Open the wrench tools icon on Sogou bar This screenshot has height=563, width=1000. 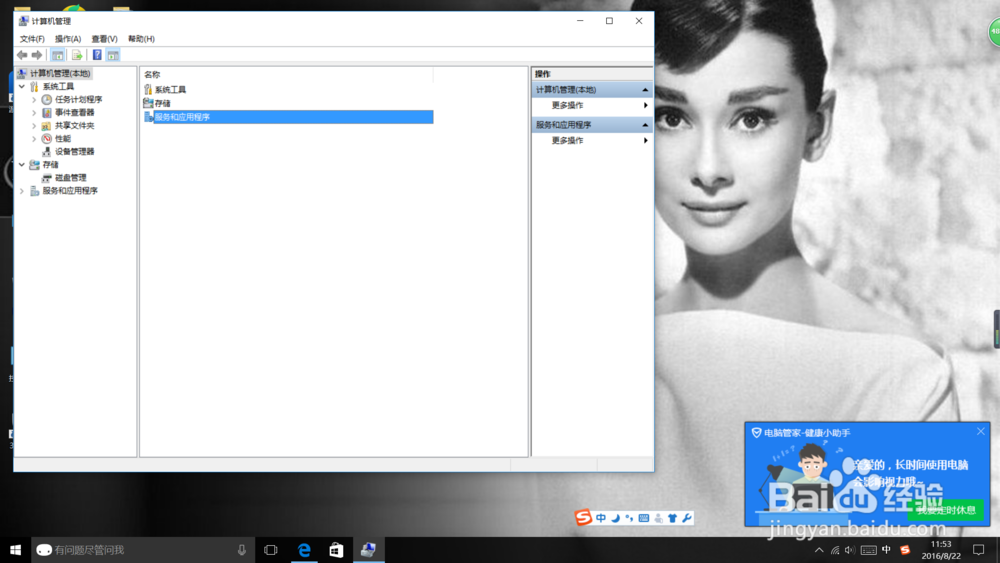pos(687,518)
